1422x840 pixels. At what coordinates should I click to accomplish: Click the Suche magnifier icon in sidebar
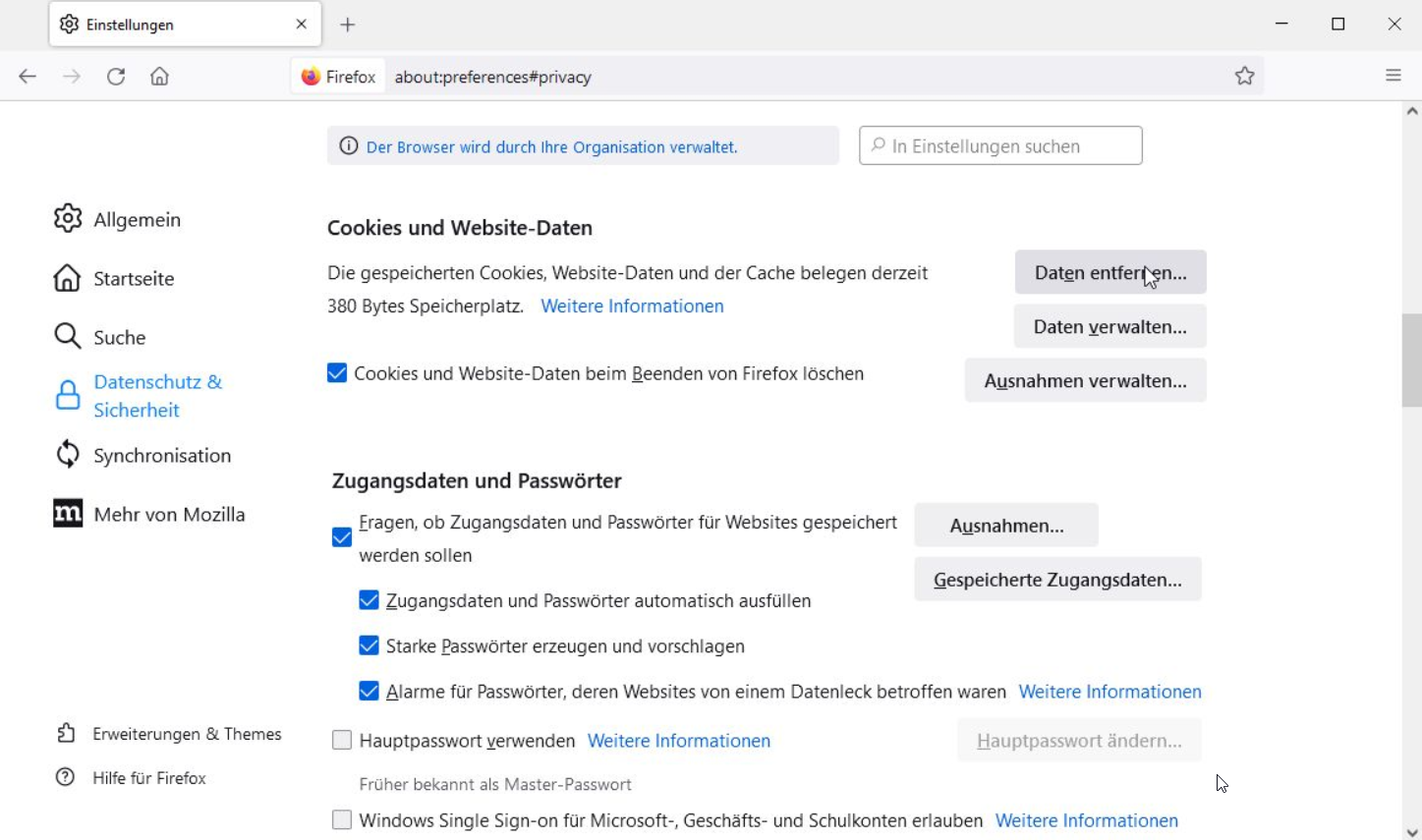point(67,336)
